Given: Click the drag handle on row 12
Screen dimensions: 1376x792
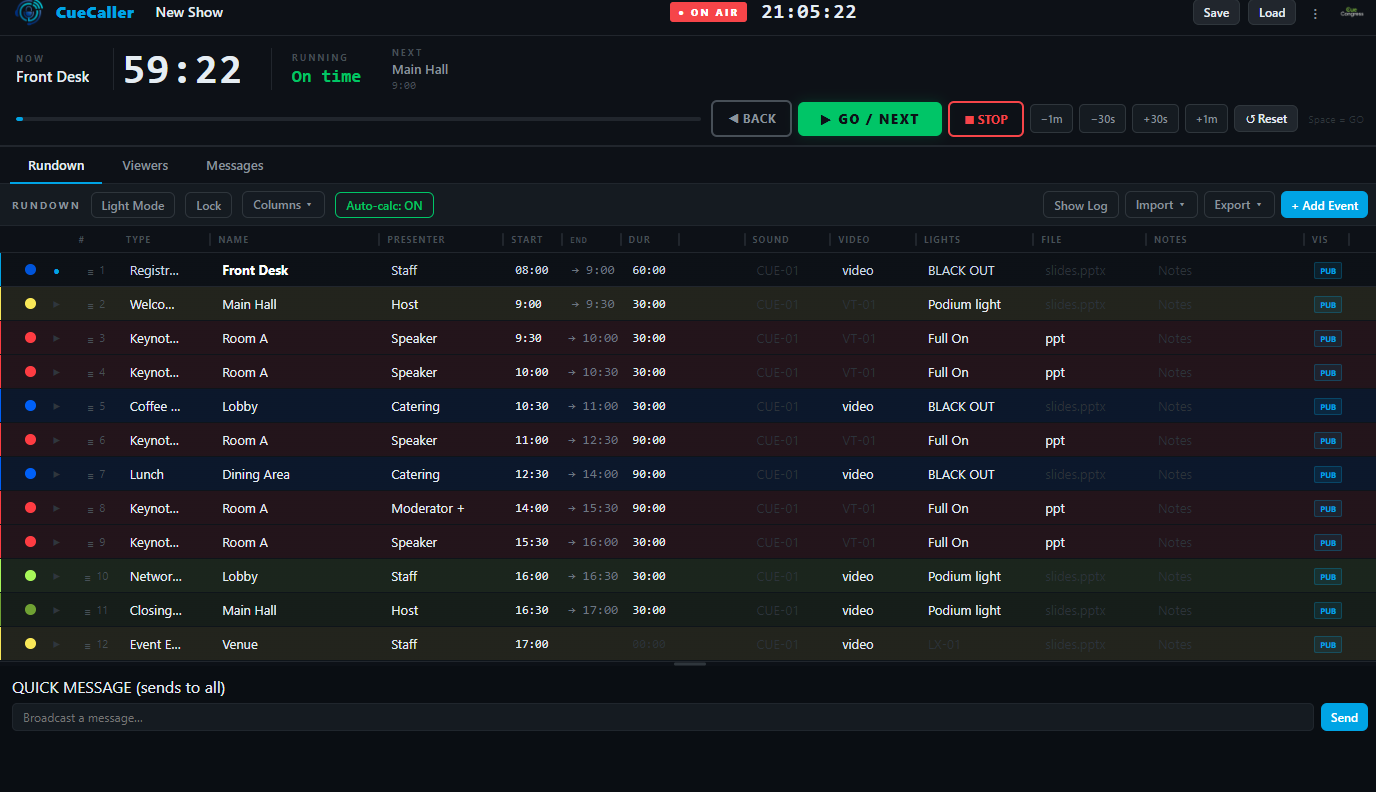Looking at the screenshot, I should [x=88, y=645].
